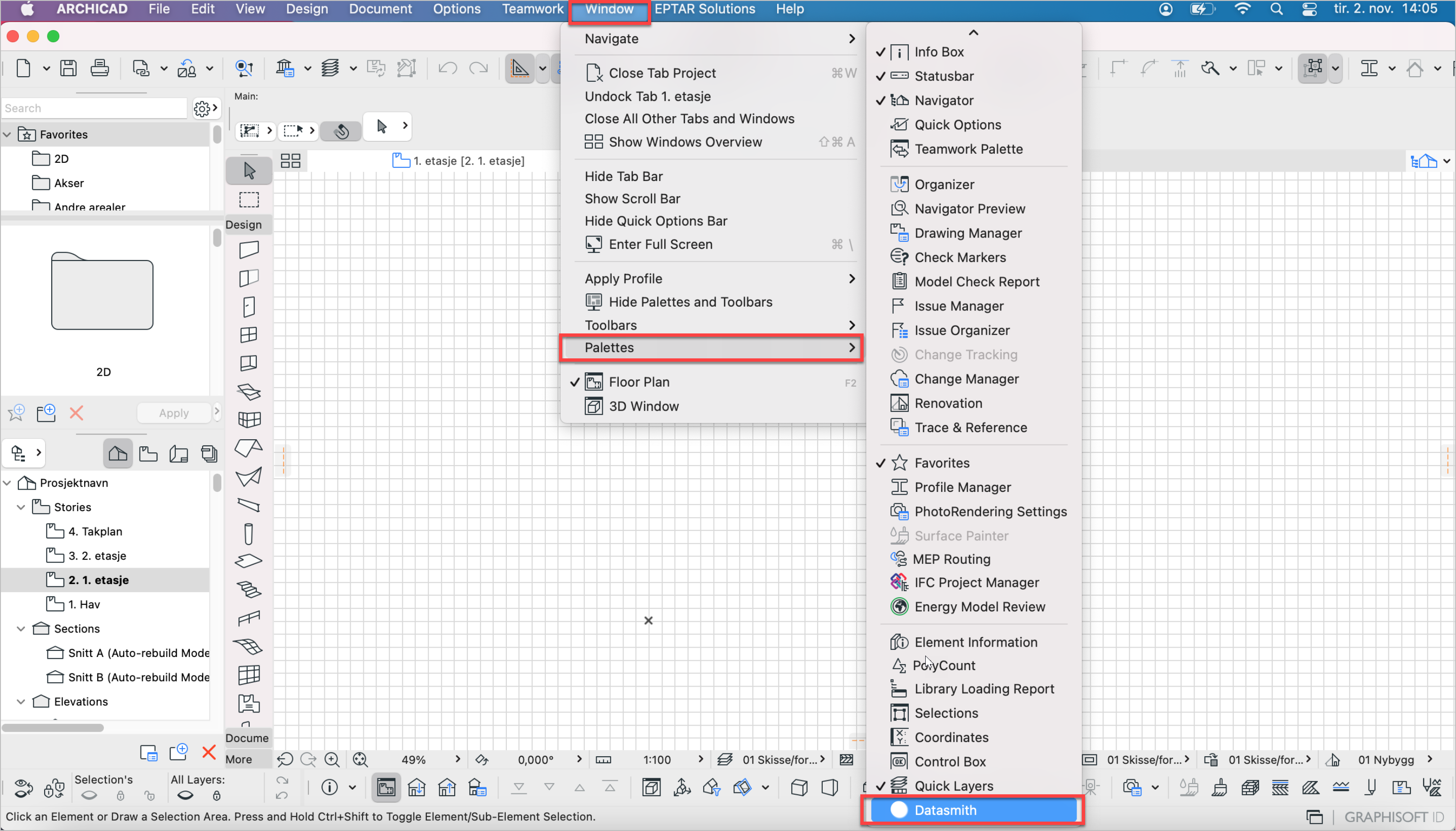Click the Save icon in toolbar
Screen dimensions: 1456x831
point(69,69)
